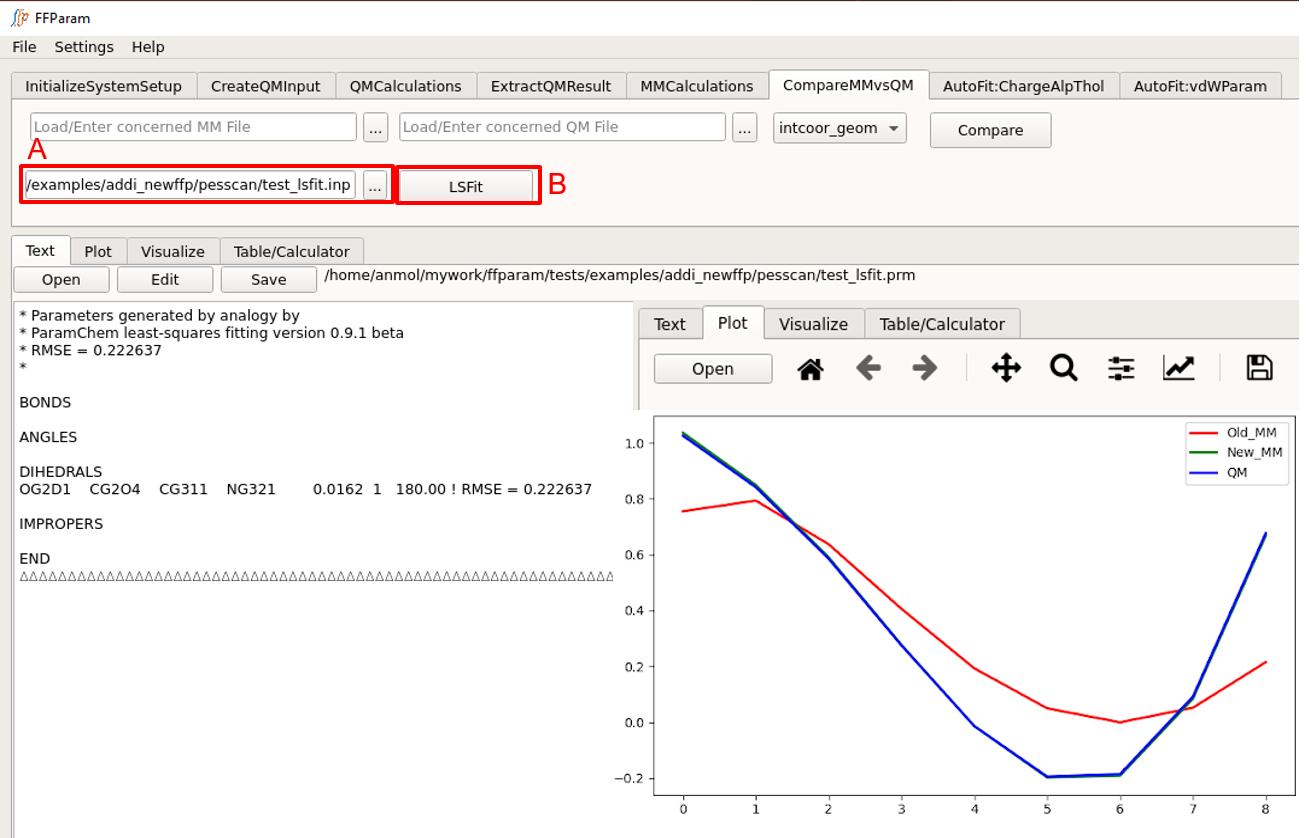Reset plot view with Home icon
Screen dimensions: 1307x838
tap(810, 369)
